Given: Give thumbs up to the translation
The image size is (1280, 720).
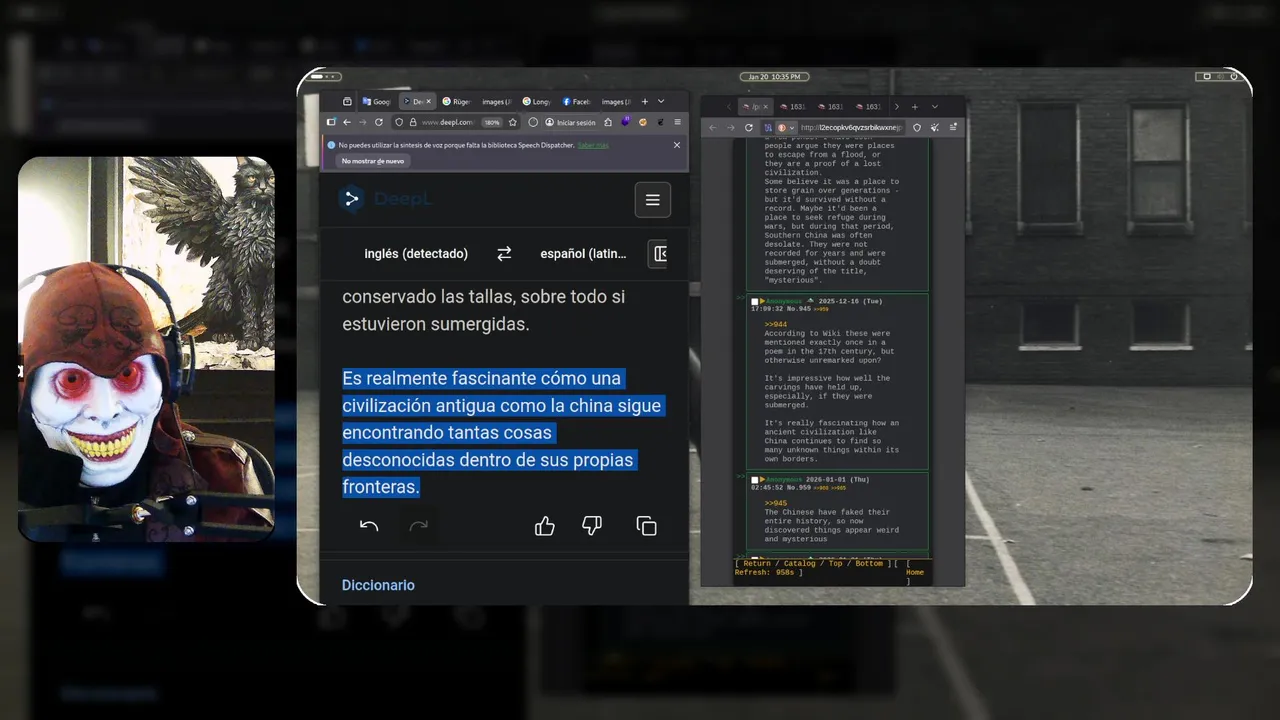Looking at the screenshot, I should pos(545,526).
